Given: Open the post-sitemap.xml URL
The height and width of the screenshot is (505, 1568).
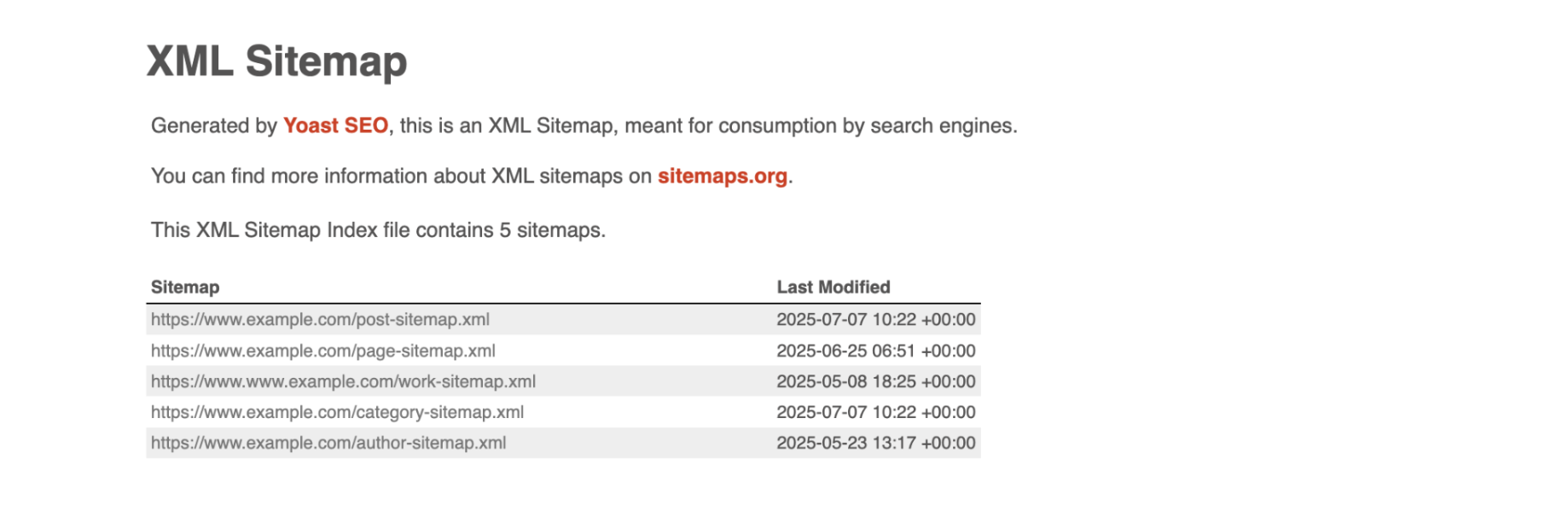Looking at the screenshot, I should (x=320, y=320).
